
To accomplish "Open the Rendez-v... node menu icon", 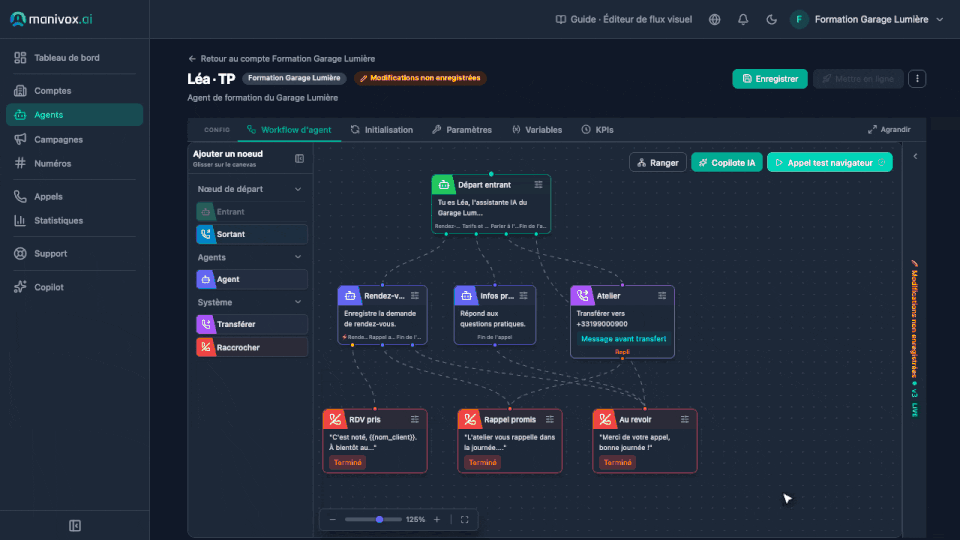I will point(414,296).
